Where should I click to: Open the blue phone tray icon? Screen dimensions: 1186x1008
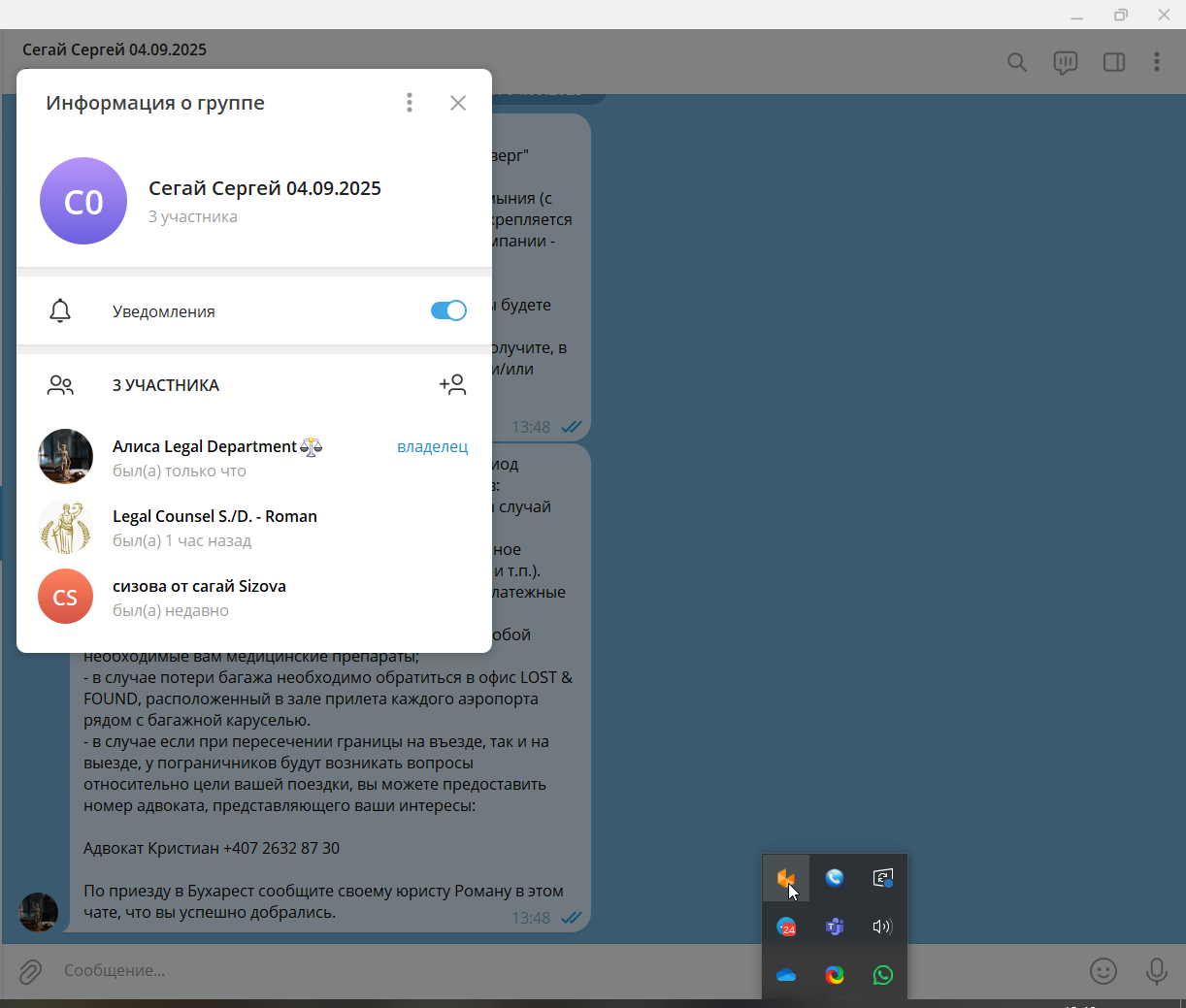(x=835, y=878)
